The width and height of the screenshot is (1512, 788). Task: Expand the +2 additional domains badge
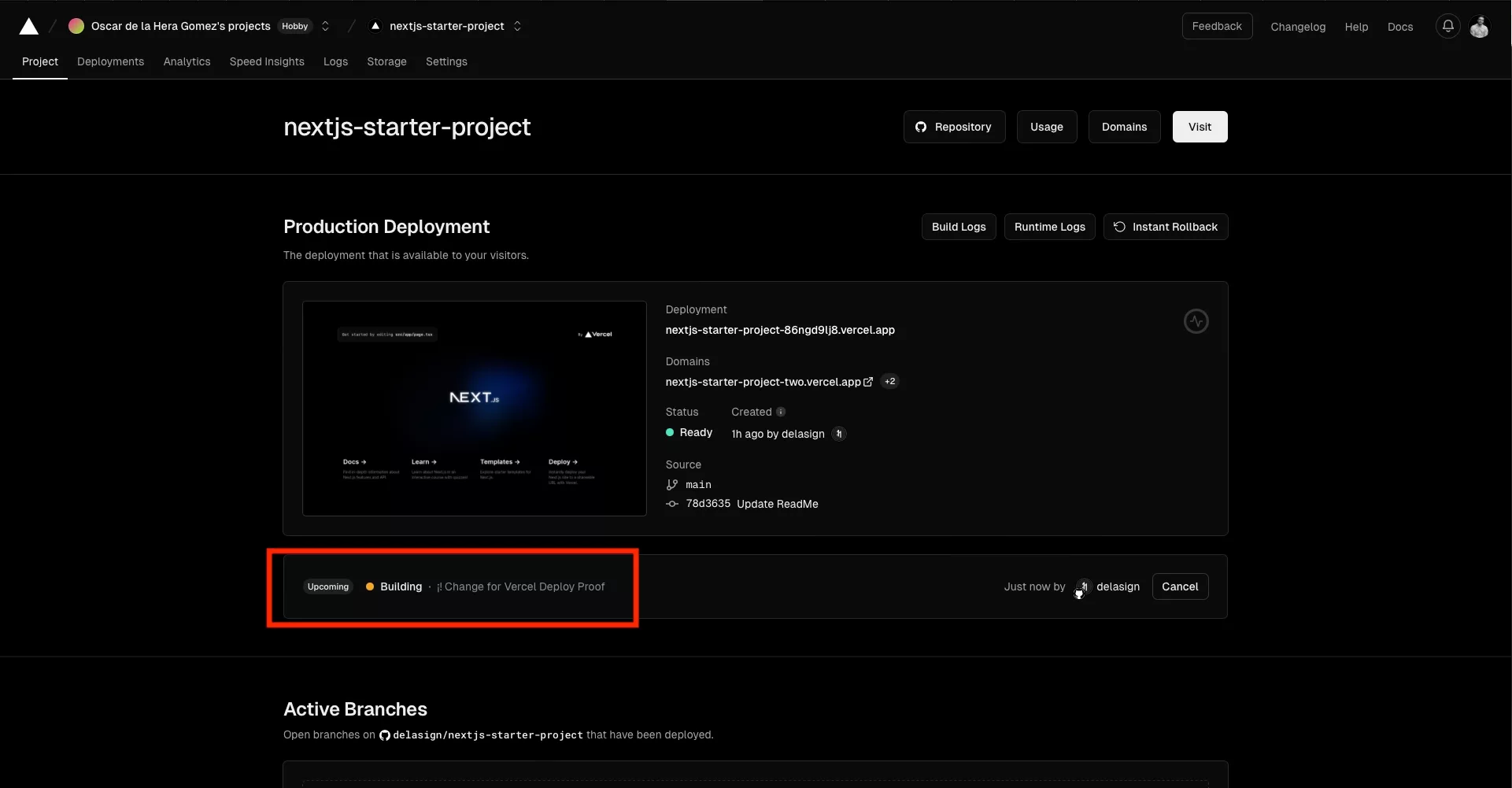click(x=889, y=381)
